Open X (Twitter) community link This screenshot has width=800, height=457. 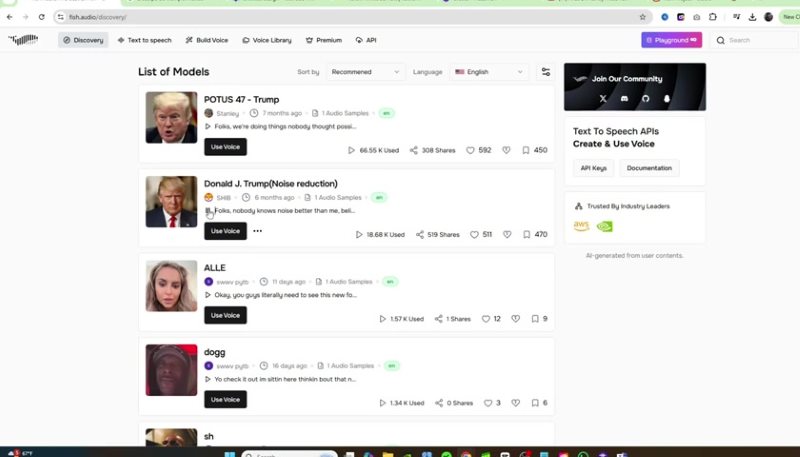[603, 98]
